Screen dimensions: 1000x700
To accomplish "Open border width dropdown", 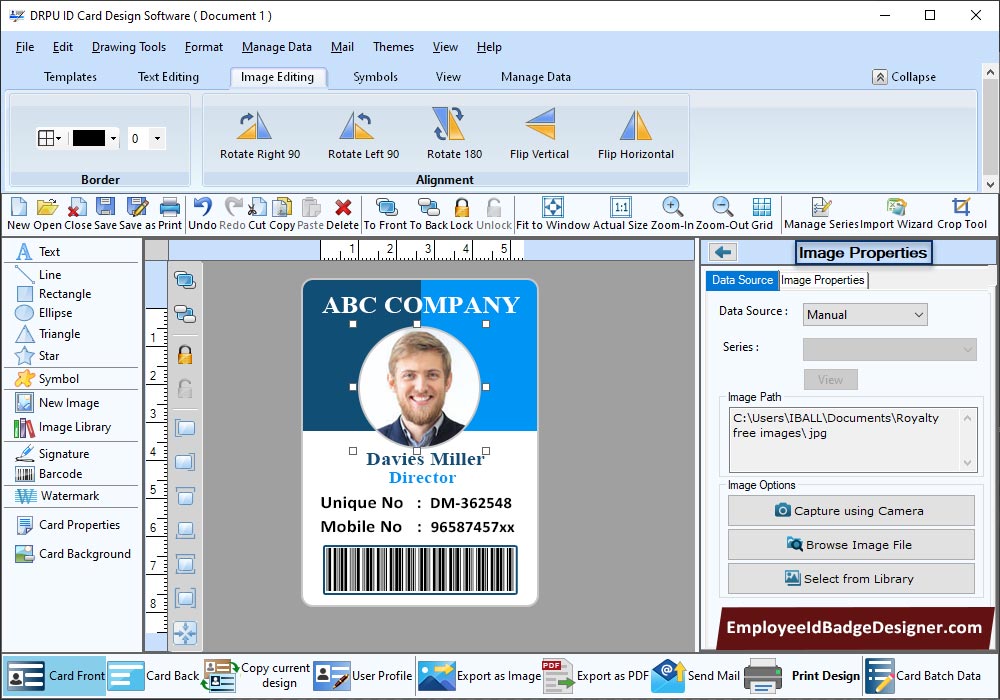I will coord(157,138).
